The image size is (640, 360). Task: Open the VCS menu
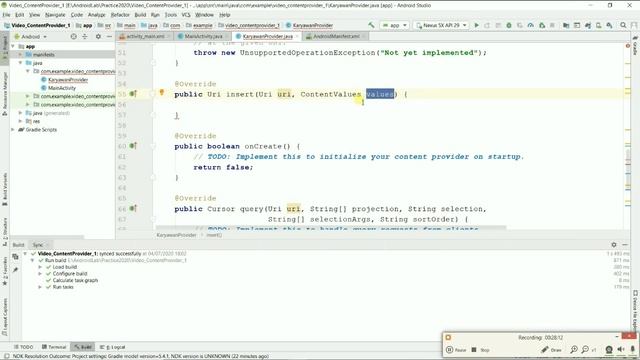pos(186,15)
